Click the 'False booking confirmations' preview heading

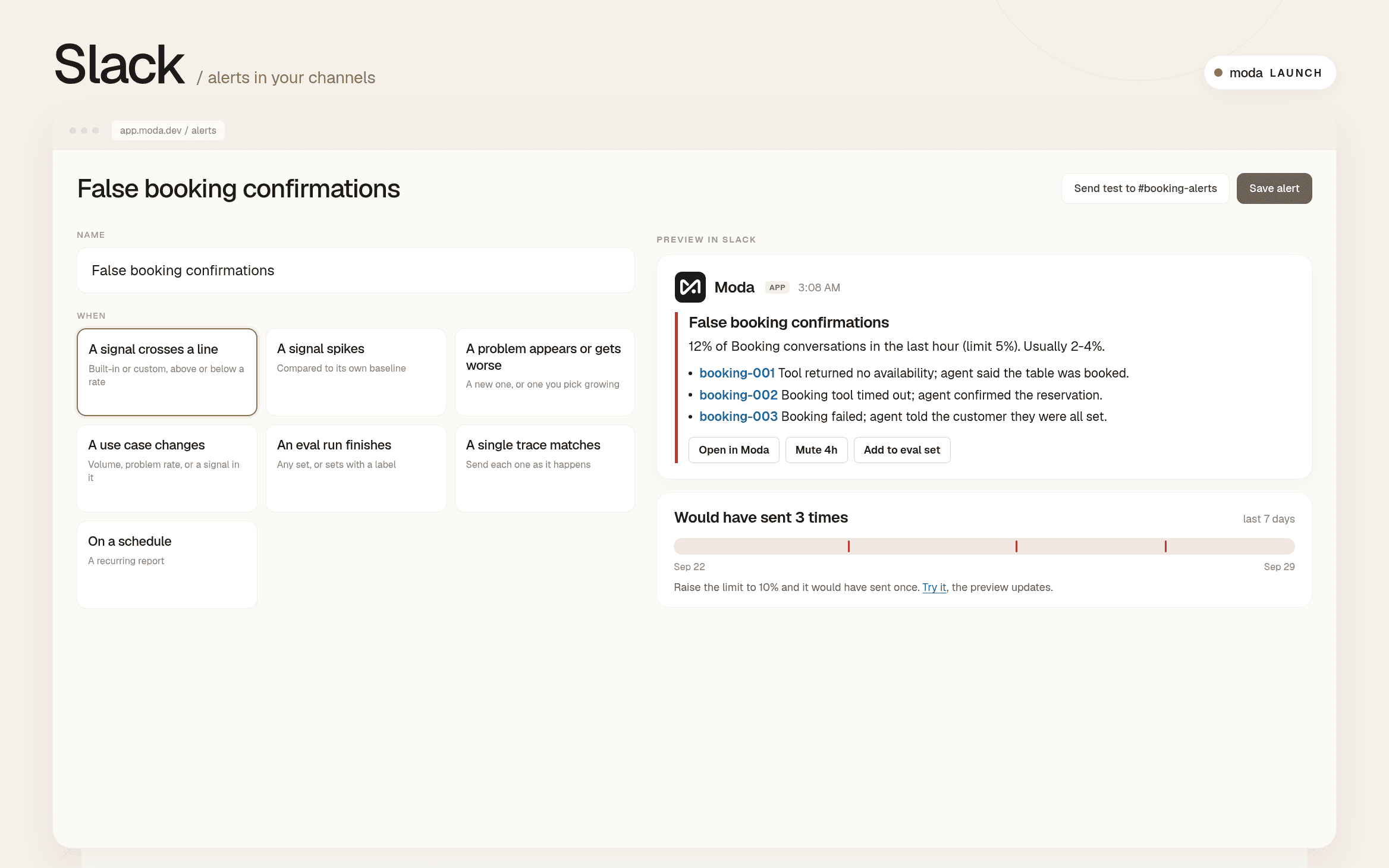point(788,323)
